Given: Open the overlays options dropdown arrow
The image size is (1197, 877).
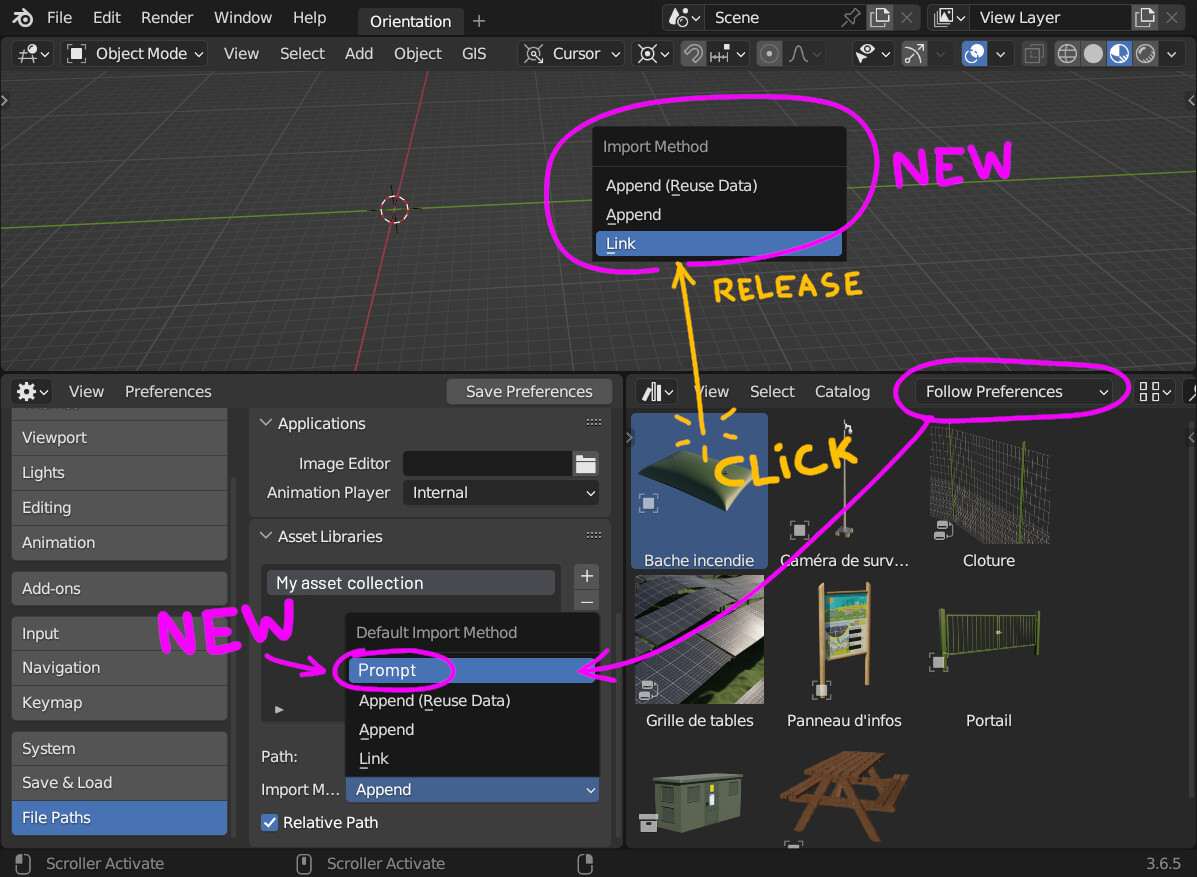Looking at the screenshot, I should coord(1000,53).
